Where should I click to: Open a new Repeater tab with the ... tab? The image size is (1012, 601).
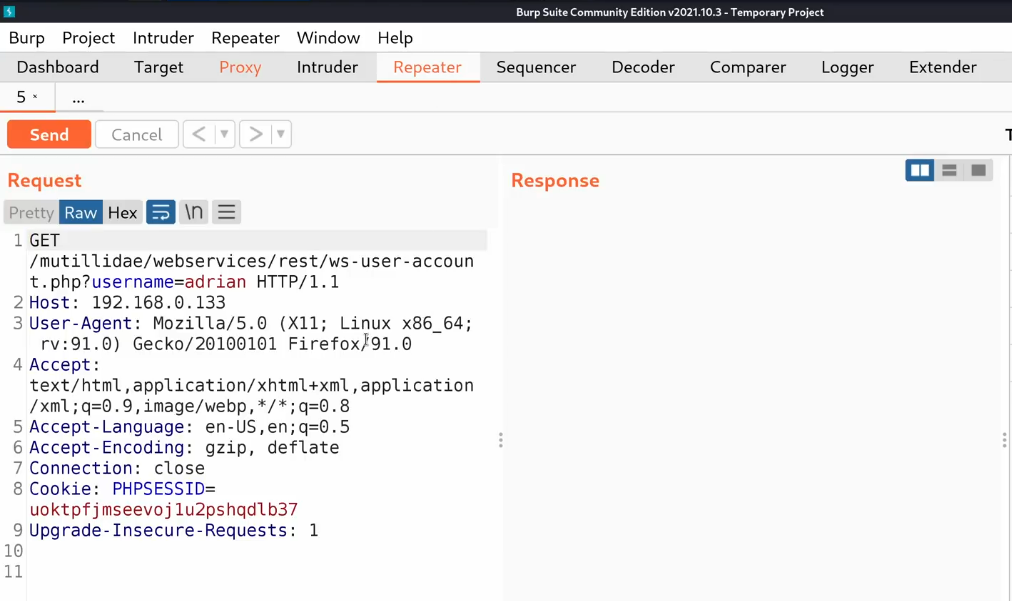pyautogui.click(x=78, y=97)
